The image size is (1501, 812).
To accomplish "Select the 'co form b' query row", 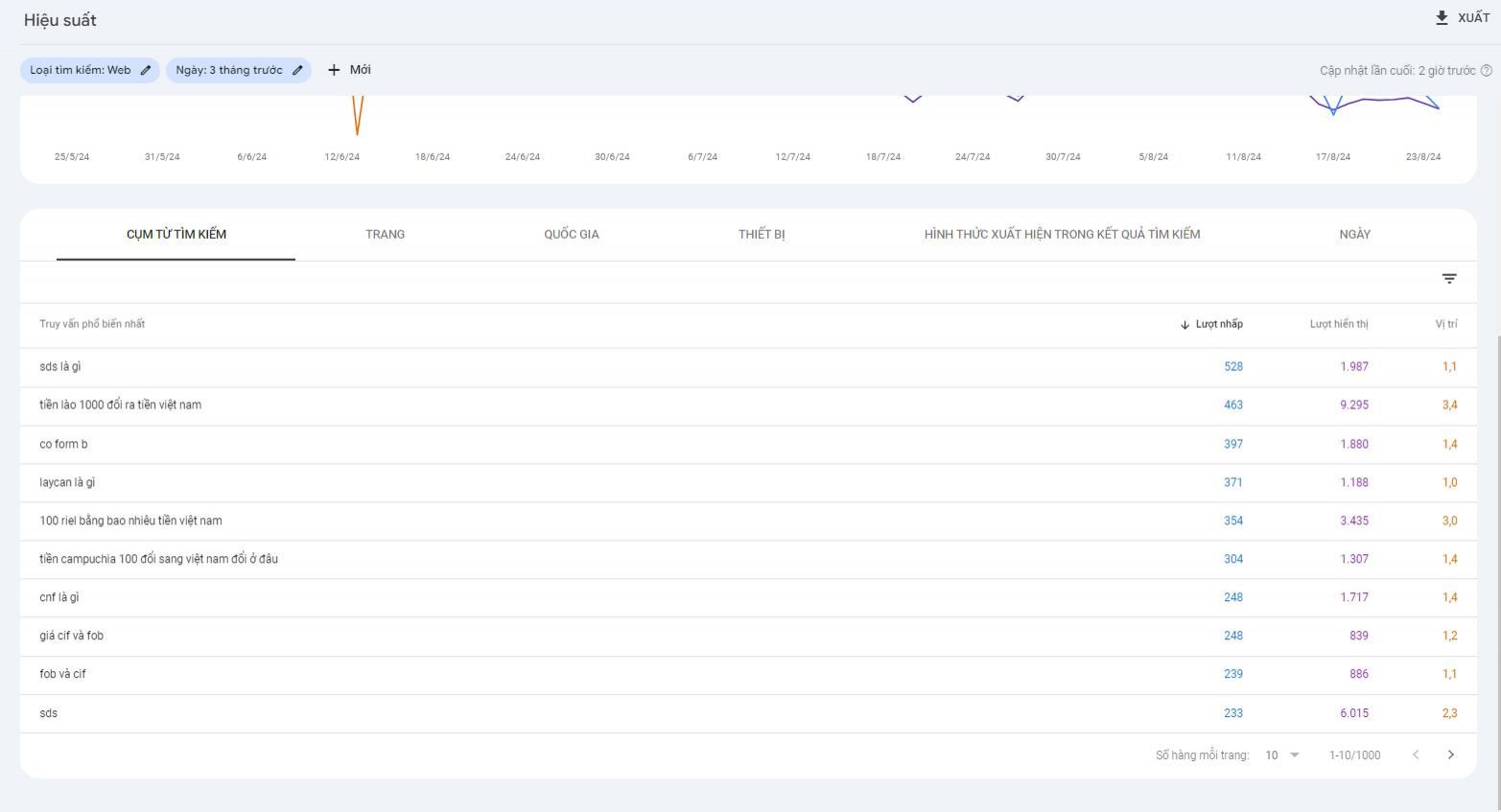I will click(748, 445).
